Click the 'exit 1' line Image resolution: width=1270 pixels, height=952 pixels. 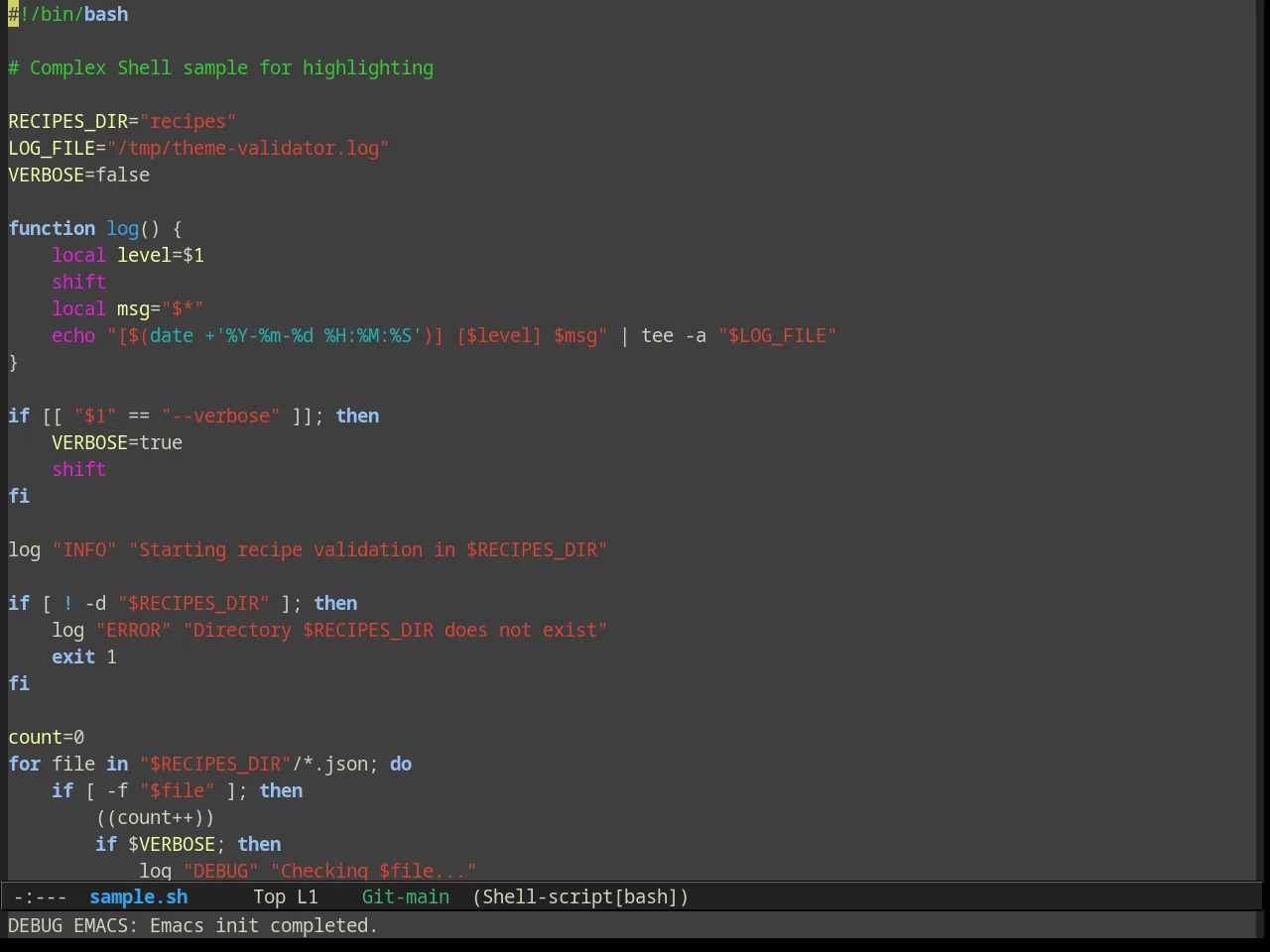84,656
